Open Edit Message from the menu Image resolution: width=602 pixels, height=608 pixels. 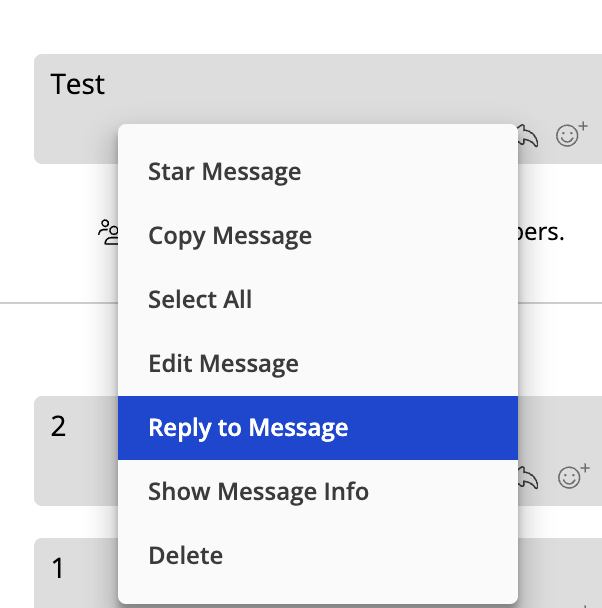[318, 363]
